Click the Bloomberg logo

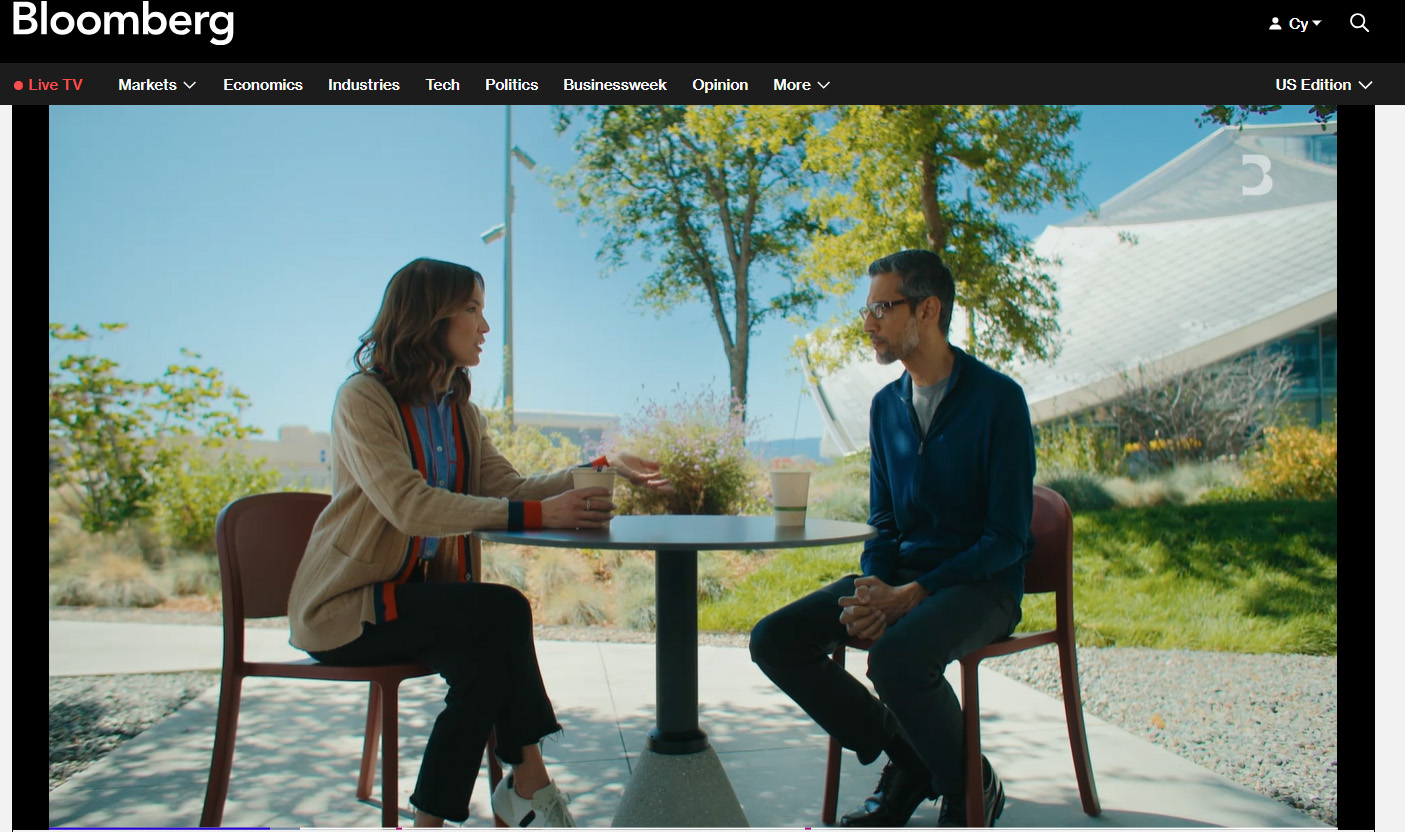[x=123, y=22]
